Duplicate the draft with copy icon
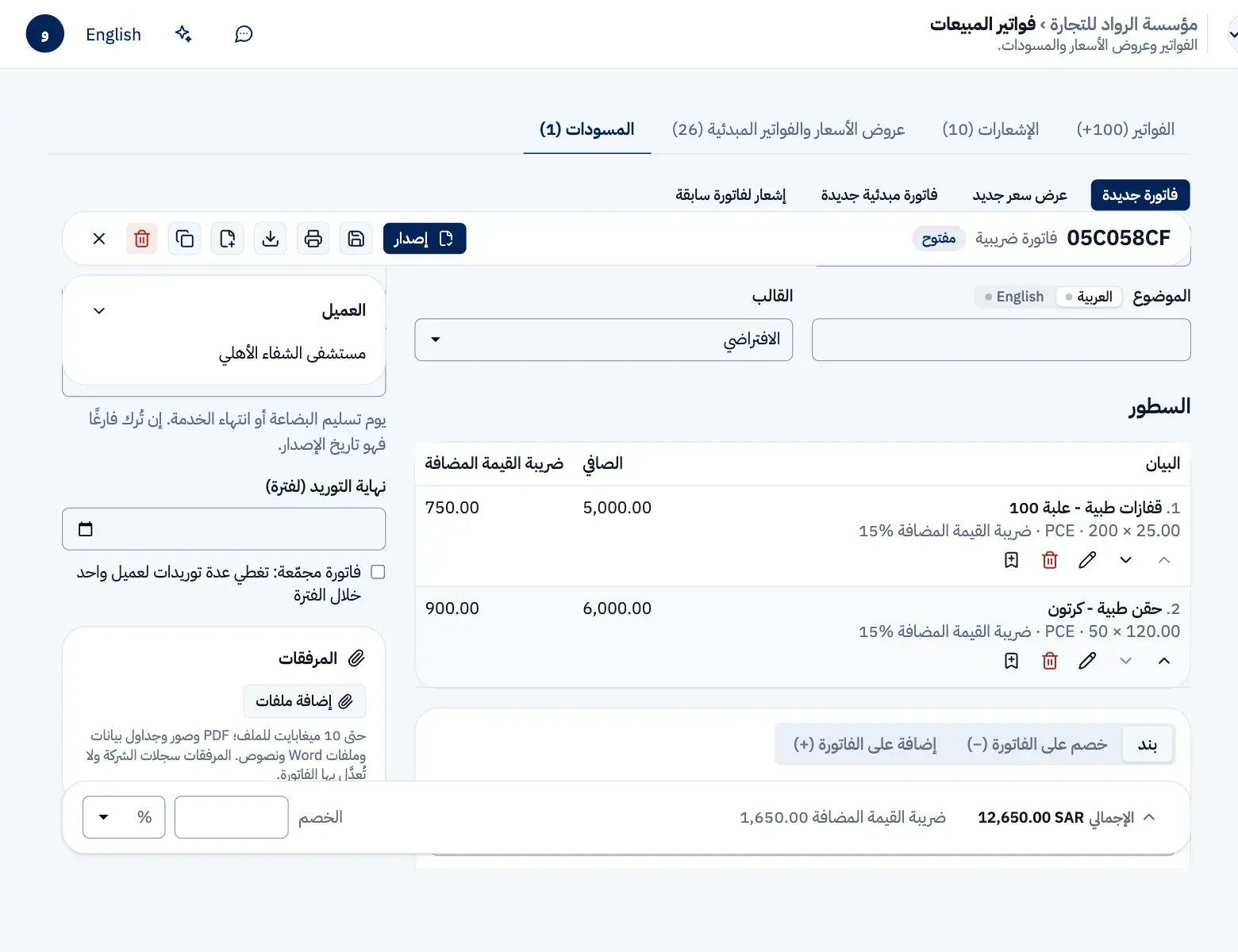Viewport: 1238px width, 952px height. pyautogui.click(x=185, y=239)
